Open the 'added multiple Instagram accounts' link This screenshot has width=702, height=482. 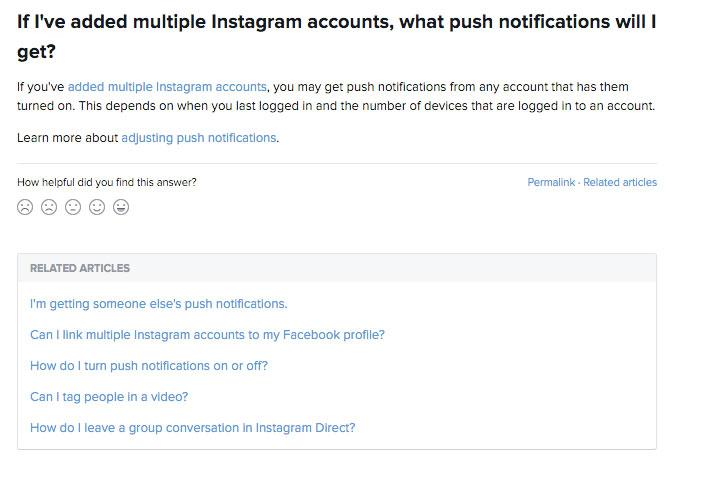(167, 87)
